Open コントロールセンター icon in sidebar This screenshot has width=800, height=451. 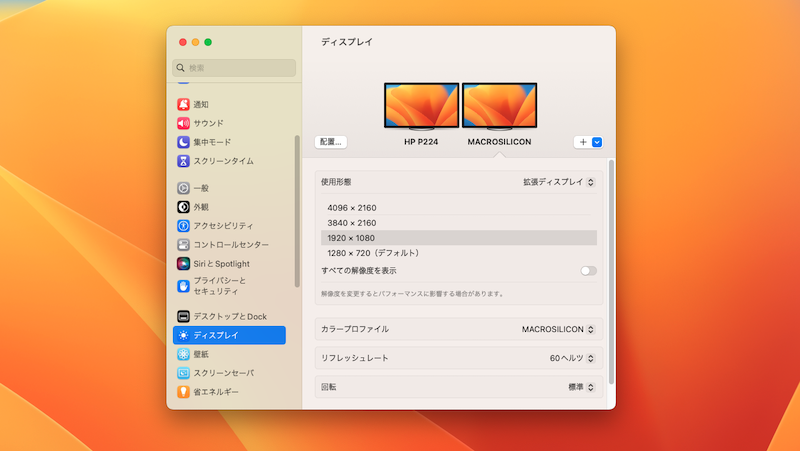coord(183,244)
